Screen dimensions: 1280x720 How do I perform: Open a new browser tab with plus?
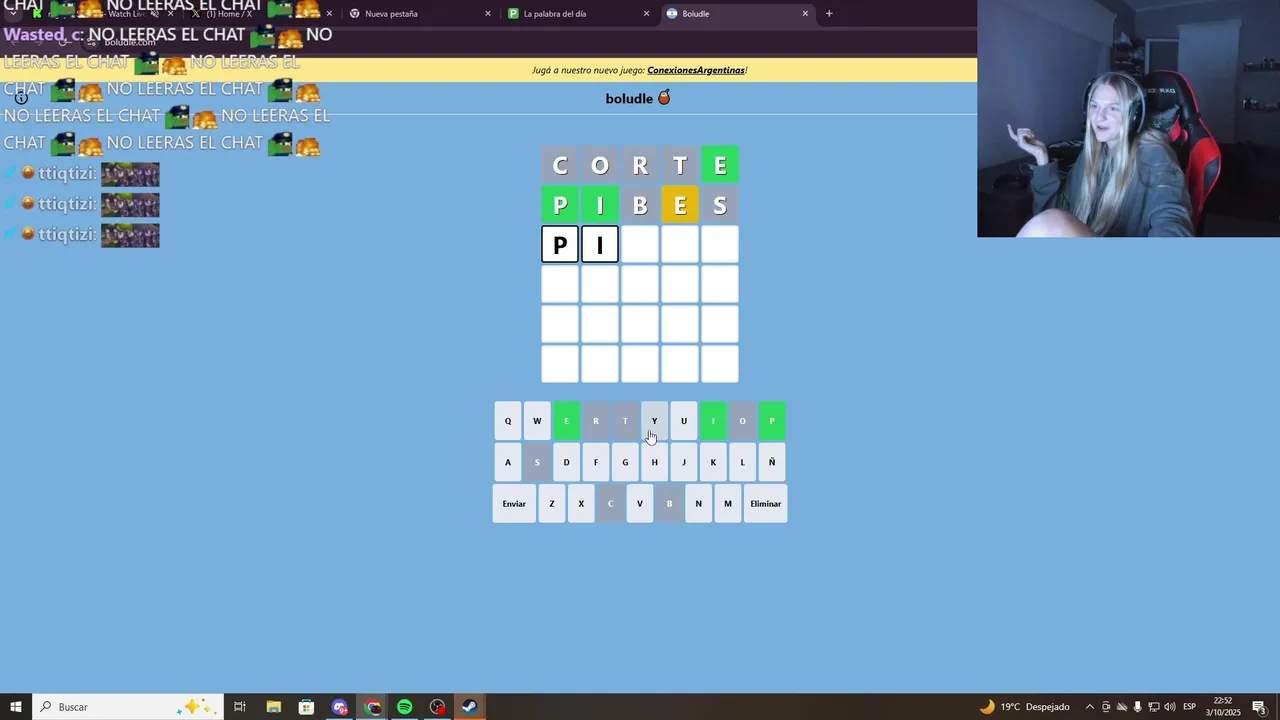coord(829,14)
